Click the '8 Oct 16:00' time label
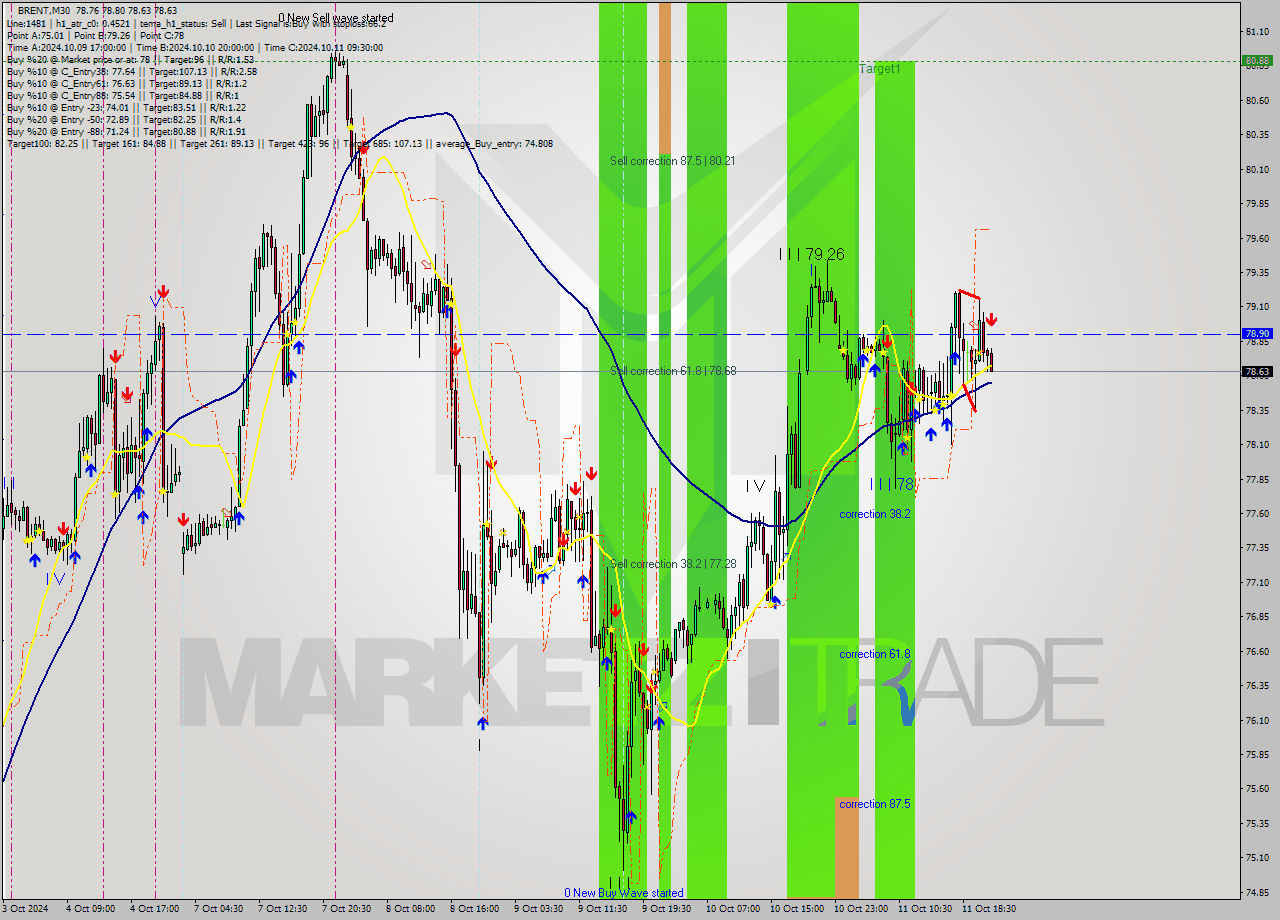Screen dimensions: 1280x920 click(x=474, y=909)
